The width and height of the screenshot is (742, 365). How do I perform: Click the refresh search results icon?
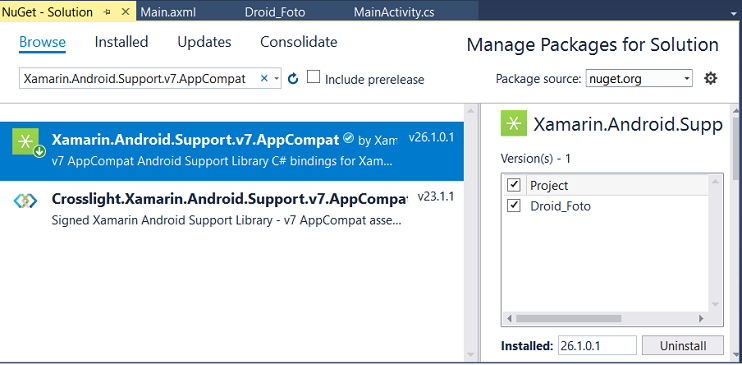(293, 78)
